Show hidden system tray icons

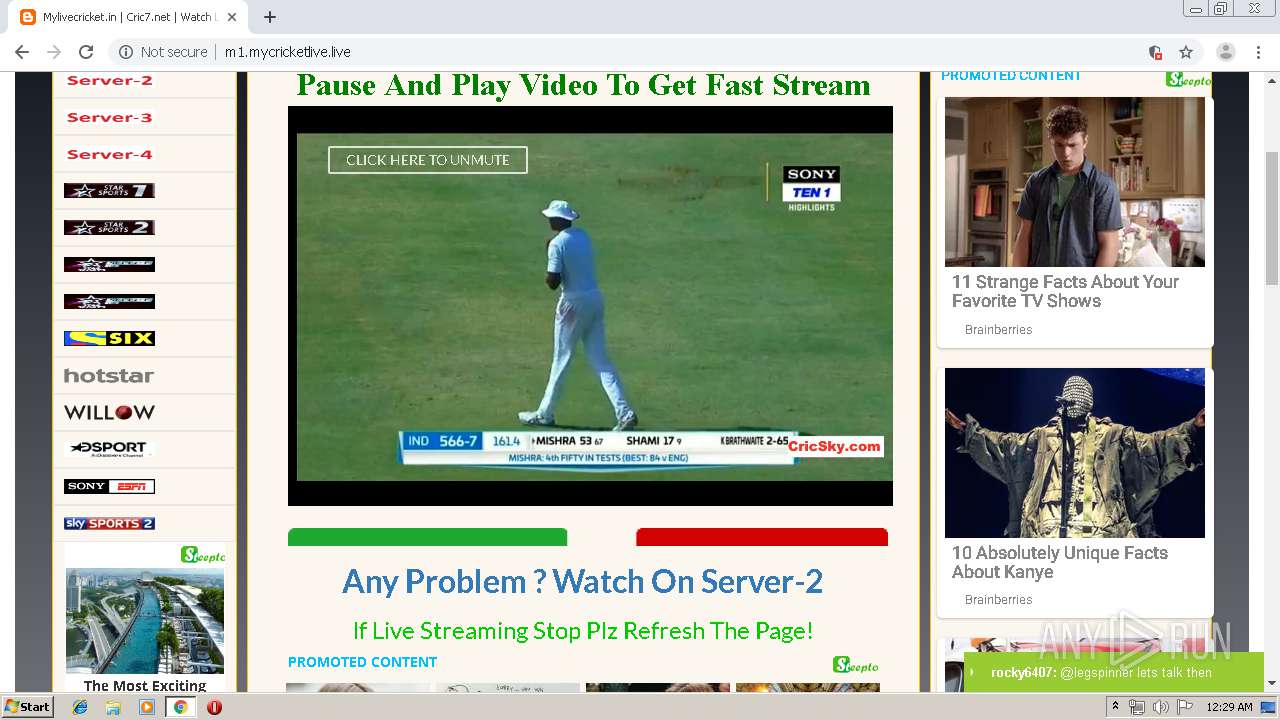pos(1115,707)
